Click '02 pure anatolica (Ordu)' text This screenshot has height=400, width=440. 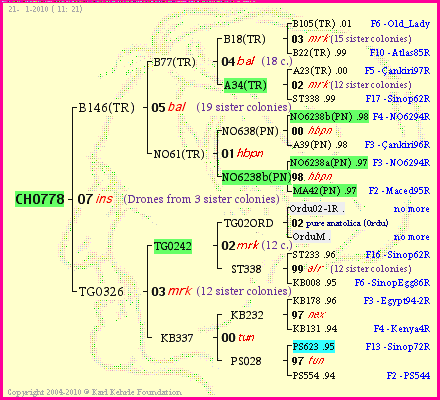point(340,223)
